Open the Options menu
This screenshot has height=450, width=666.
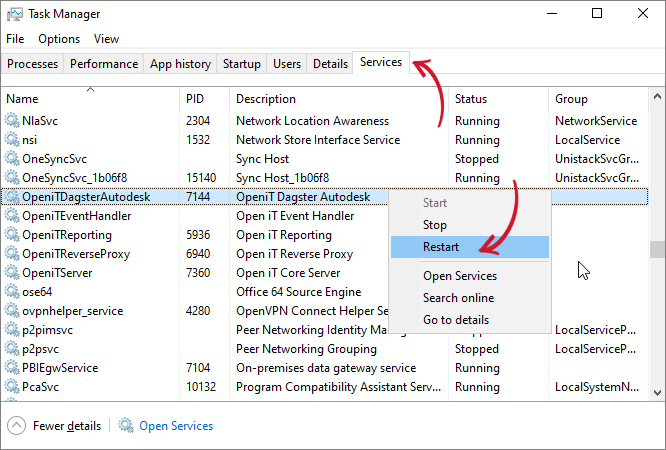59,39
